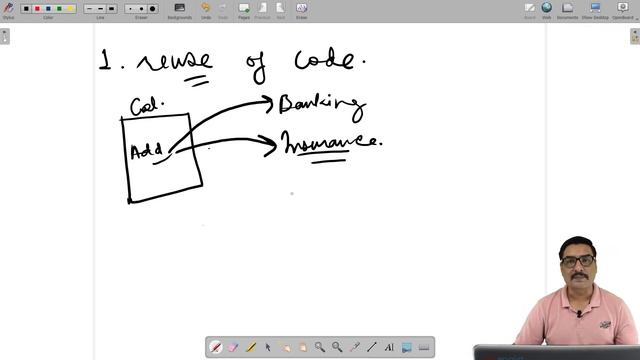
Task: Select the Pen tool in stylus palette
Action: 216,347
